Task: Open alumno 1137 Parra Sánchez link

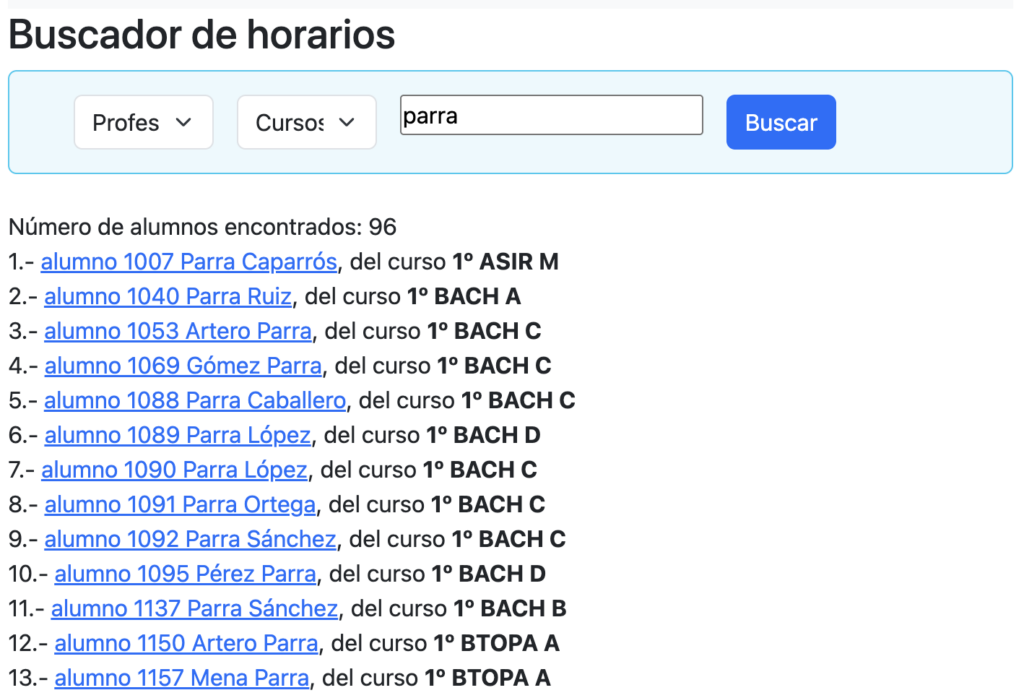Action: 194,609
